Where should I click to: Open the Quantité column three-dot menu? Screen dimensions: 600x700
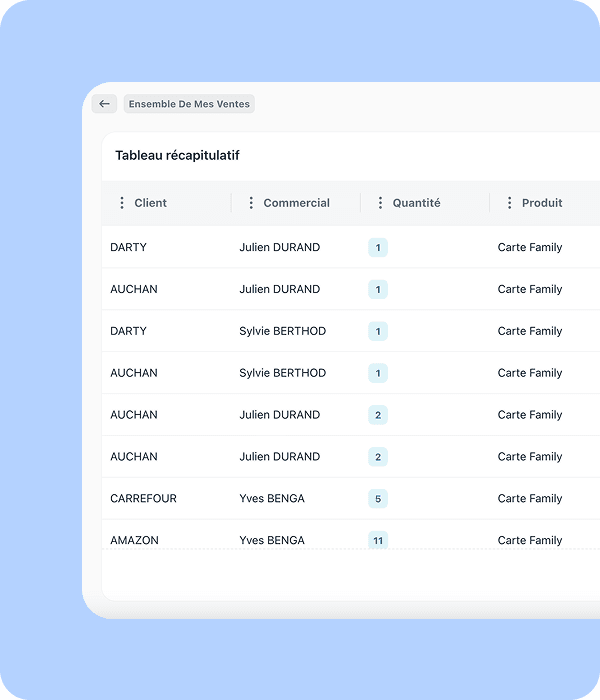click(380, 203)
